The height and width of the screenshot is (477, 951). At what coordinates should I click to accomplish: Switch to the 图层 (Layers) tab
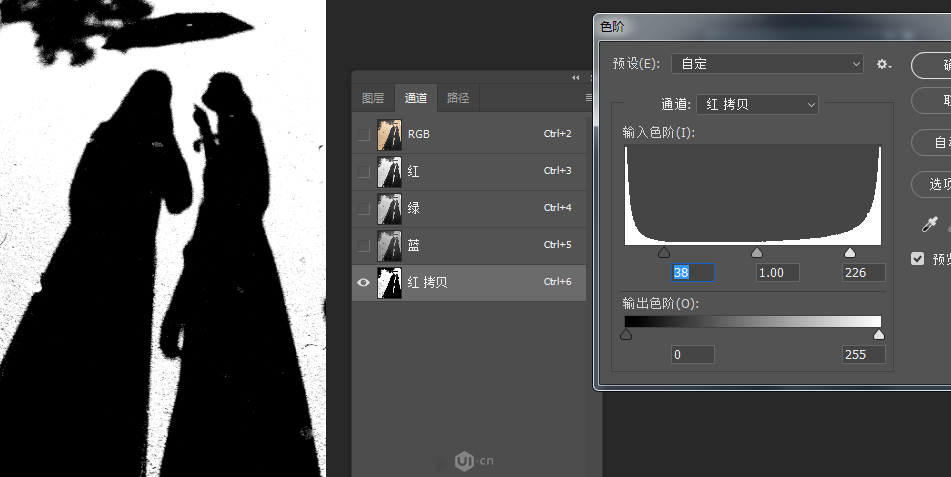[x=373, y=98]
